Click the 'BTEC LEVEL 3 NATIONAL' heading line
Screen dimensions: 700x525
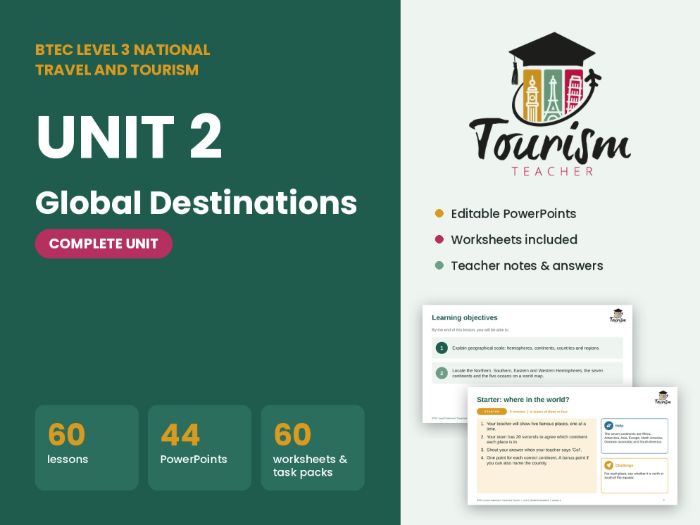[123, 50]
